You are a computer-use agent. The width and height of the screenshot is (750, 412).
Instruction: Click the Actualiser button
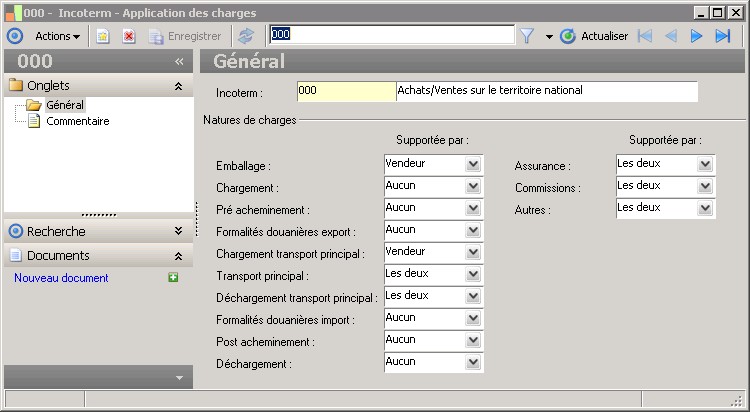[x=594, y=36]
